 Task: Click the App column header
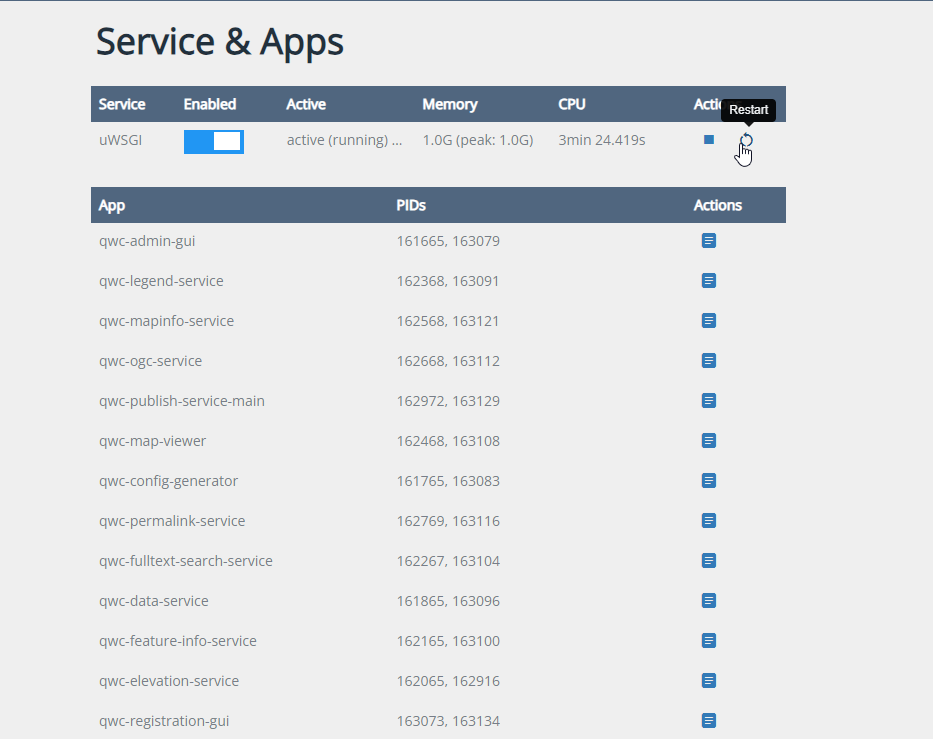(112, 205)
